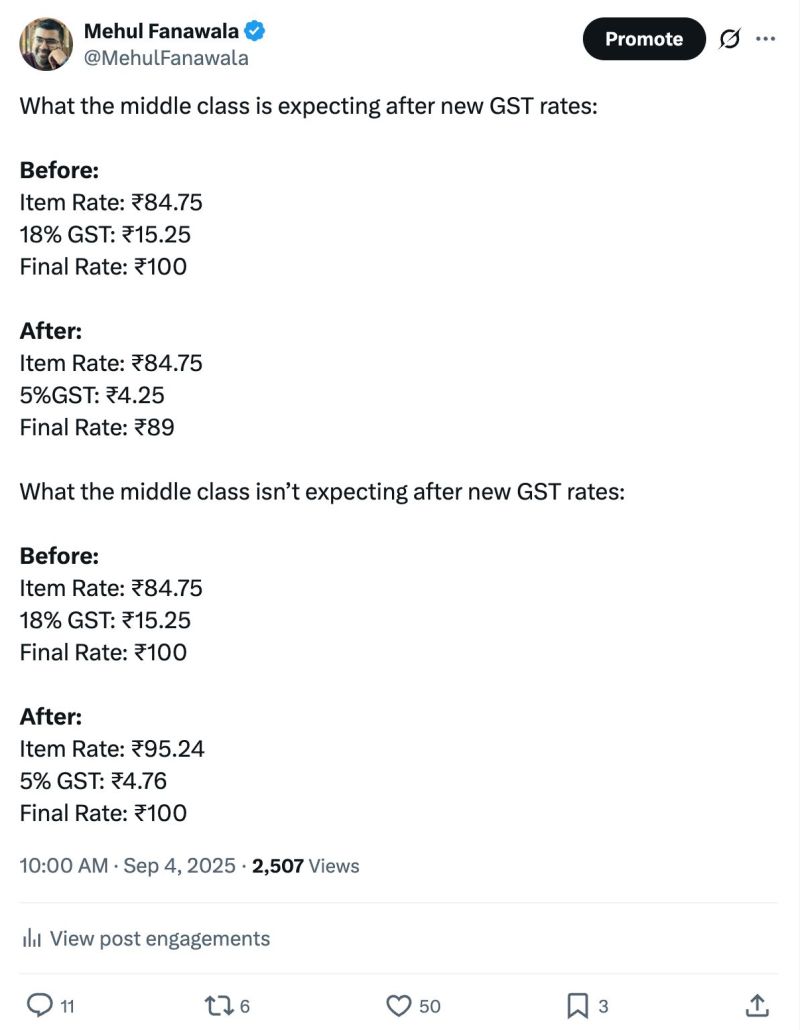Click the Reply speech bubble icon
This screenshot has height=1030, width=800.
pos(38,1004)
